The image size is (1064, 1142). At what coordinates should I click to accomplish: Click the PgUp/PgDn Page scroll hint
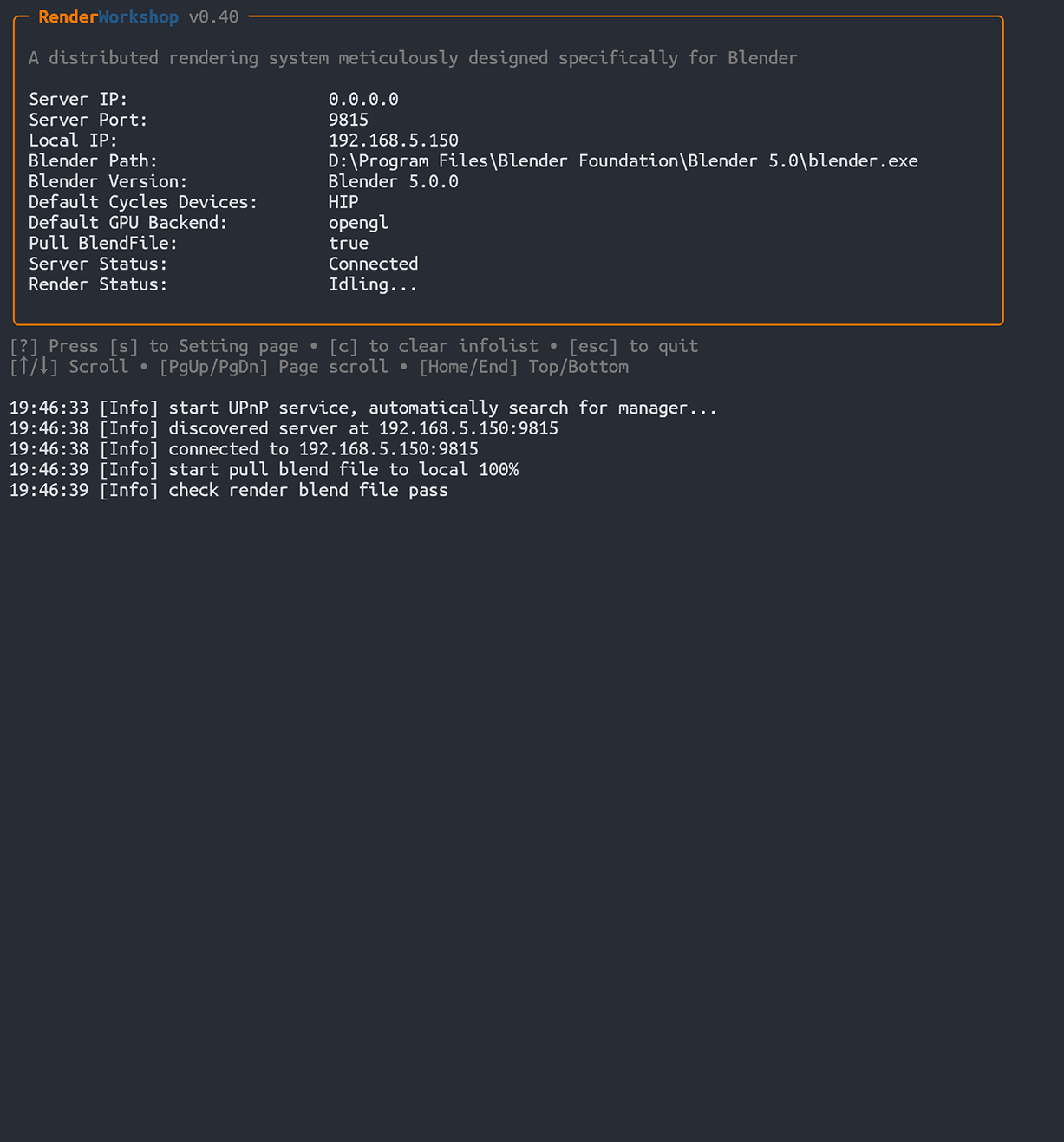[x=274, y=367]
